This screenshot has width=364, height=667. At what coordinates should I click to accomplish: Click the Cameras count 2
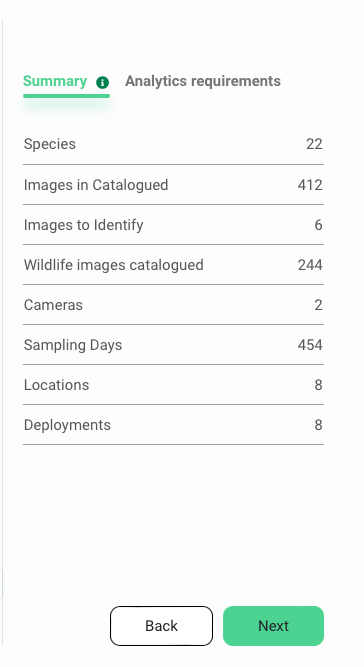click(318, 305)
